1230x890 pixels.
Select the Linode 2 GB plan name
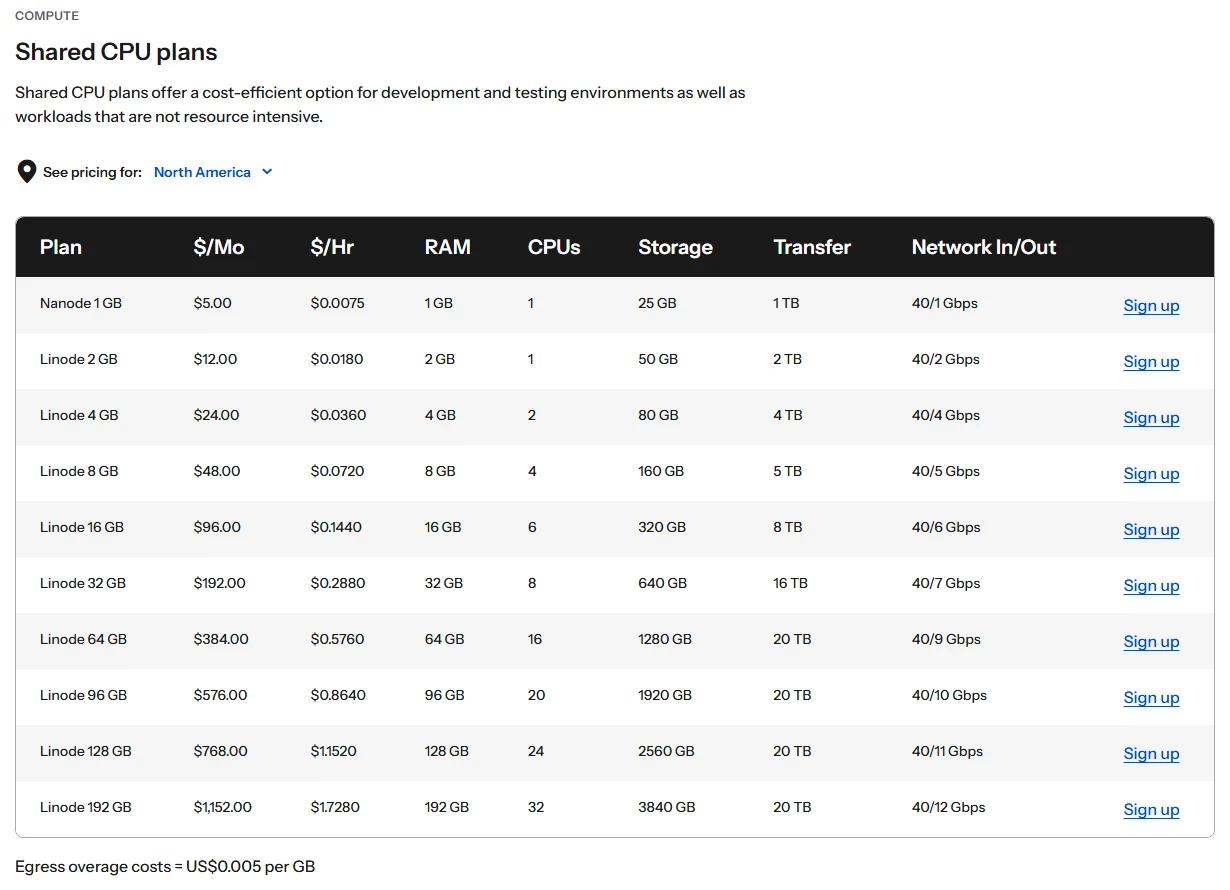point(79,359)
